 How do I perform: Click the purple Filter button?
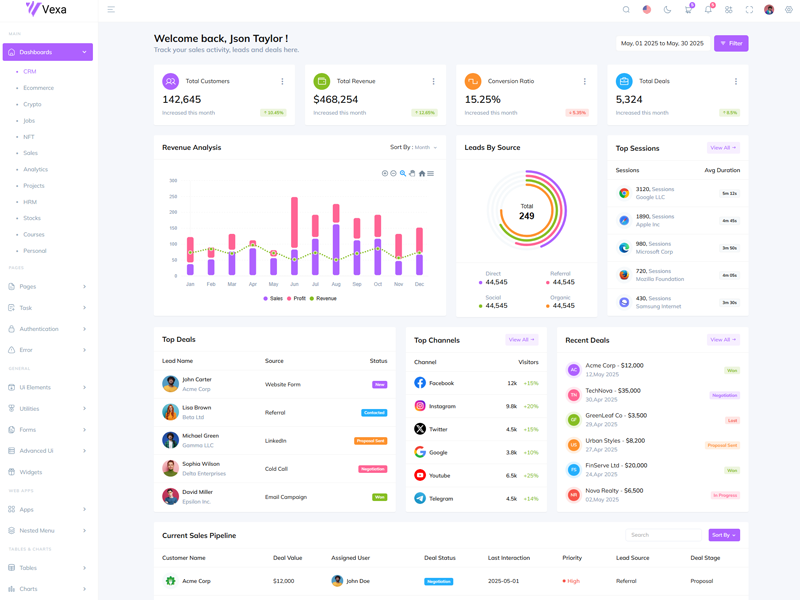tap(731, 44)
